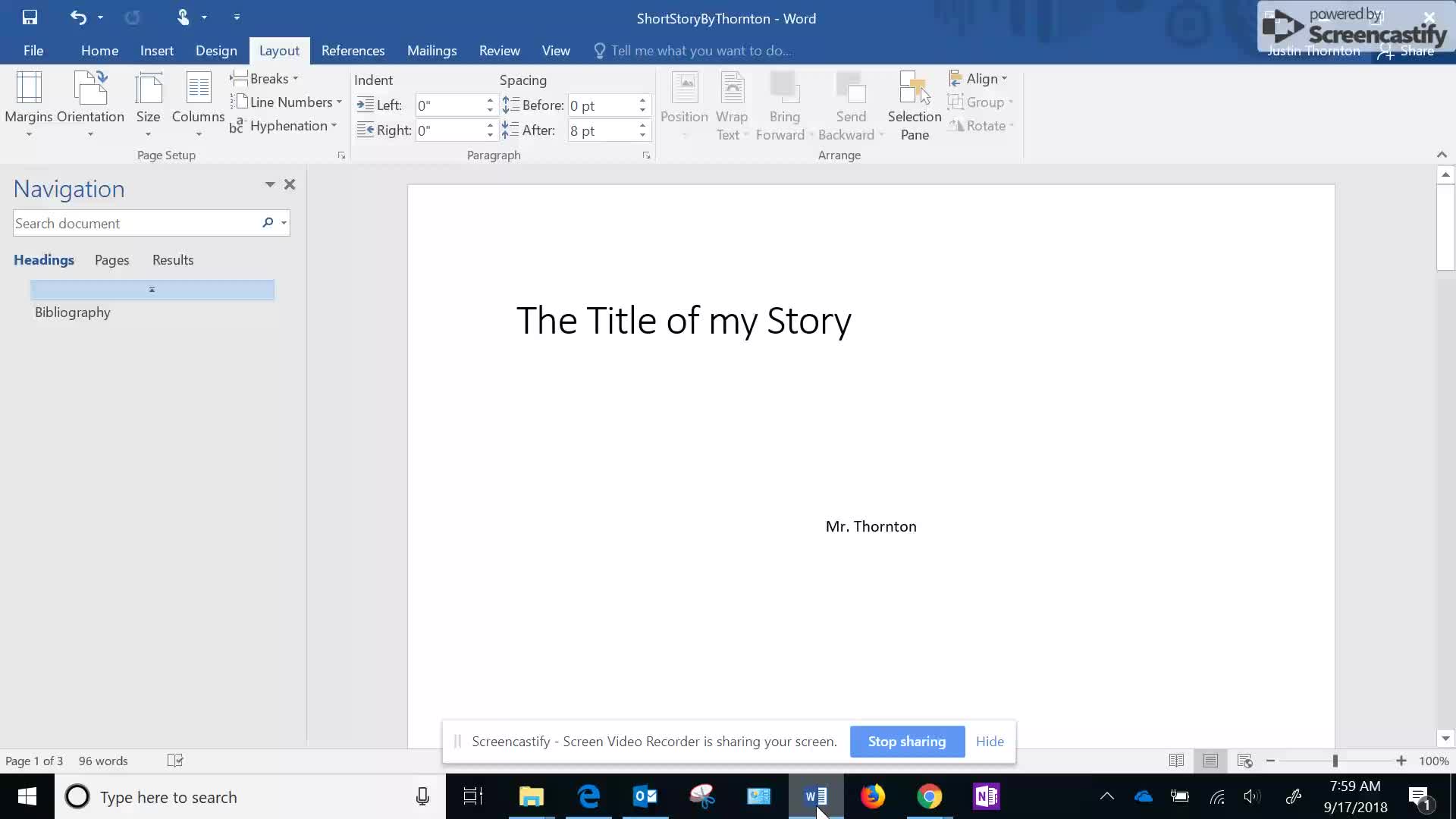Show Pages in Navigation pane
Image resolution: width=1456 pixels, height=819 pixels.
111,259
